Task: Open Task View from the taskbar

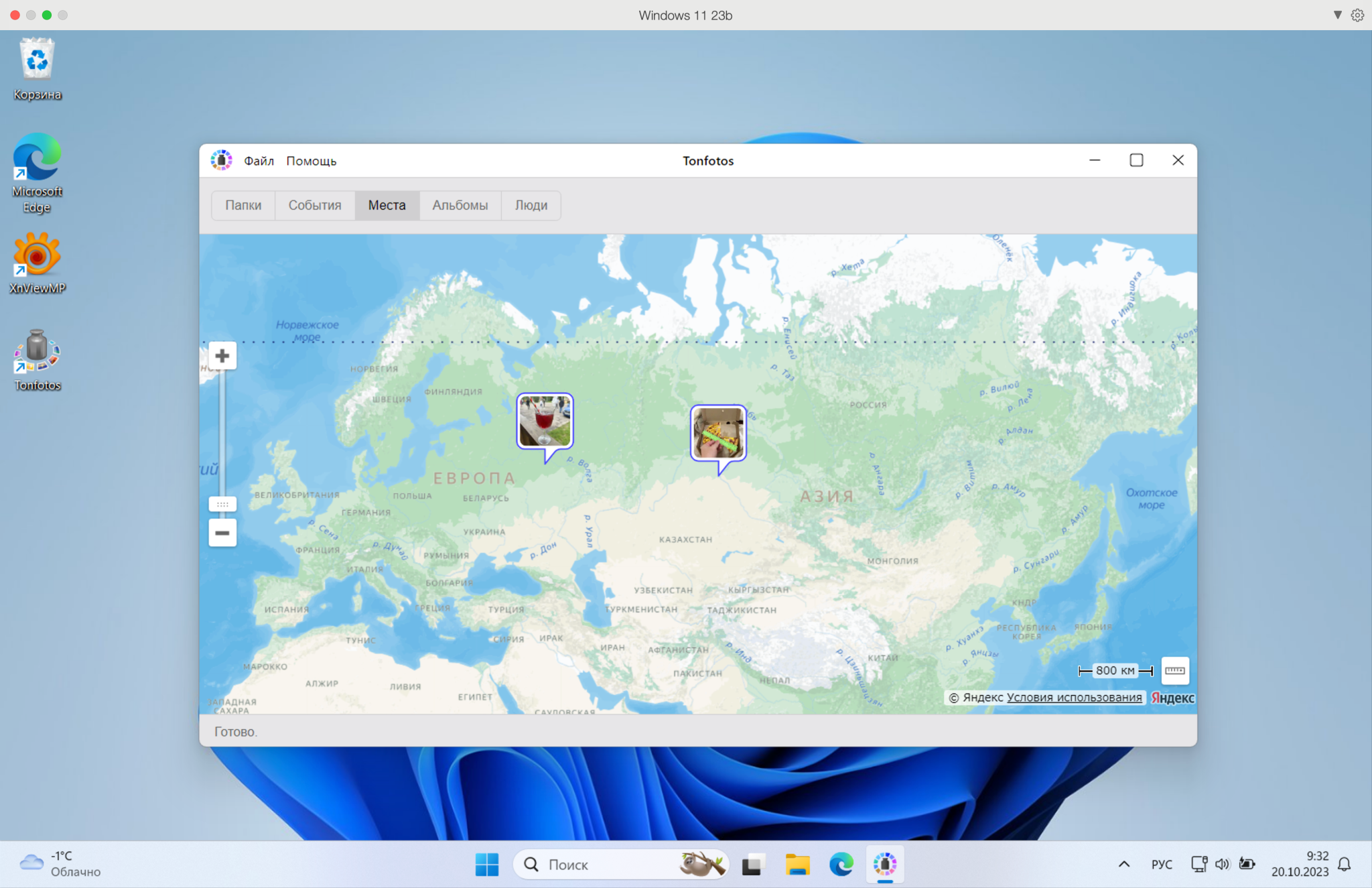Action: click(x=753, y=865)
